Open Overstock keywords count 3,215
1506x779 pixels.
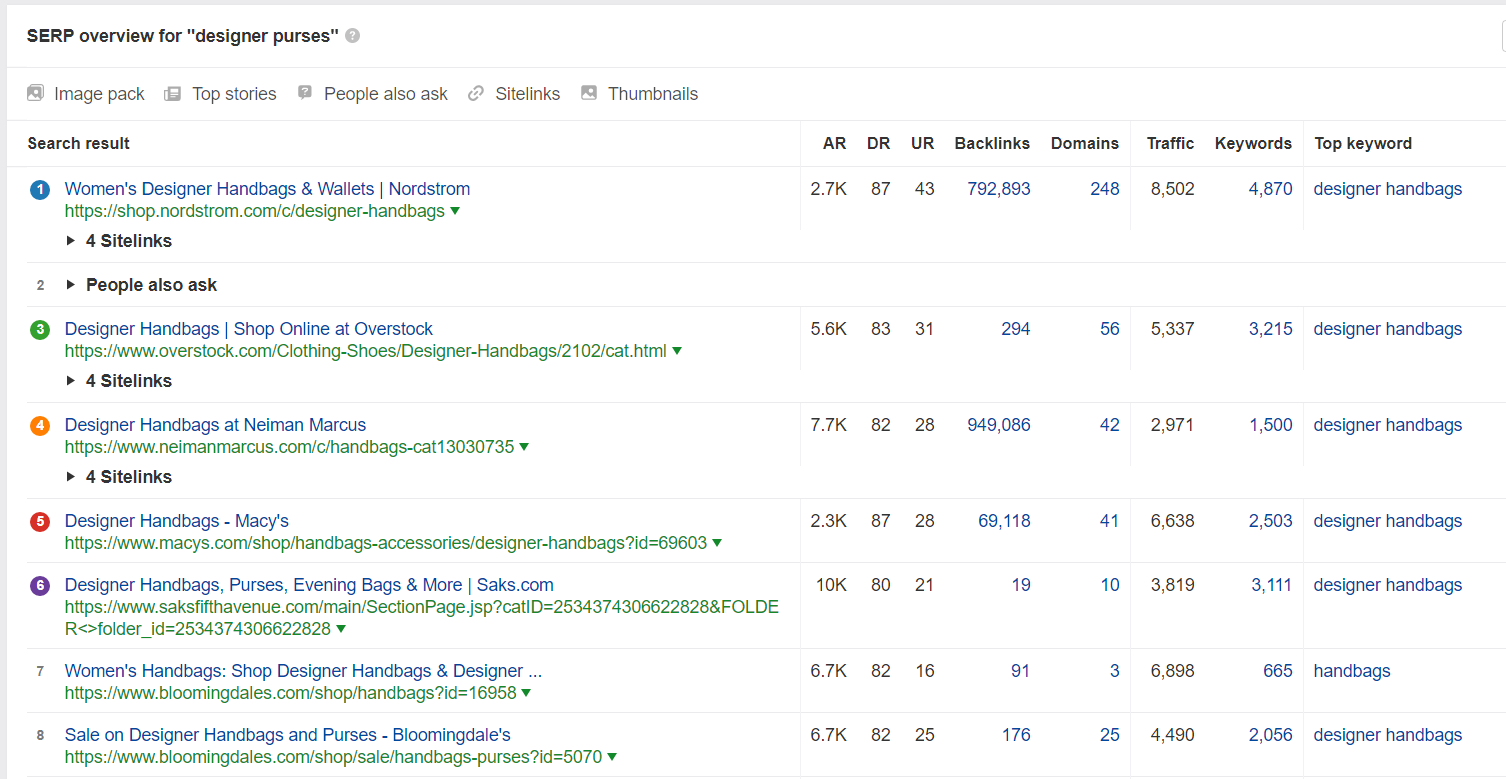pos(1271,329)
